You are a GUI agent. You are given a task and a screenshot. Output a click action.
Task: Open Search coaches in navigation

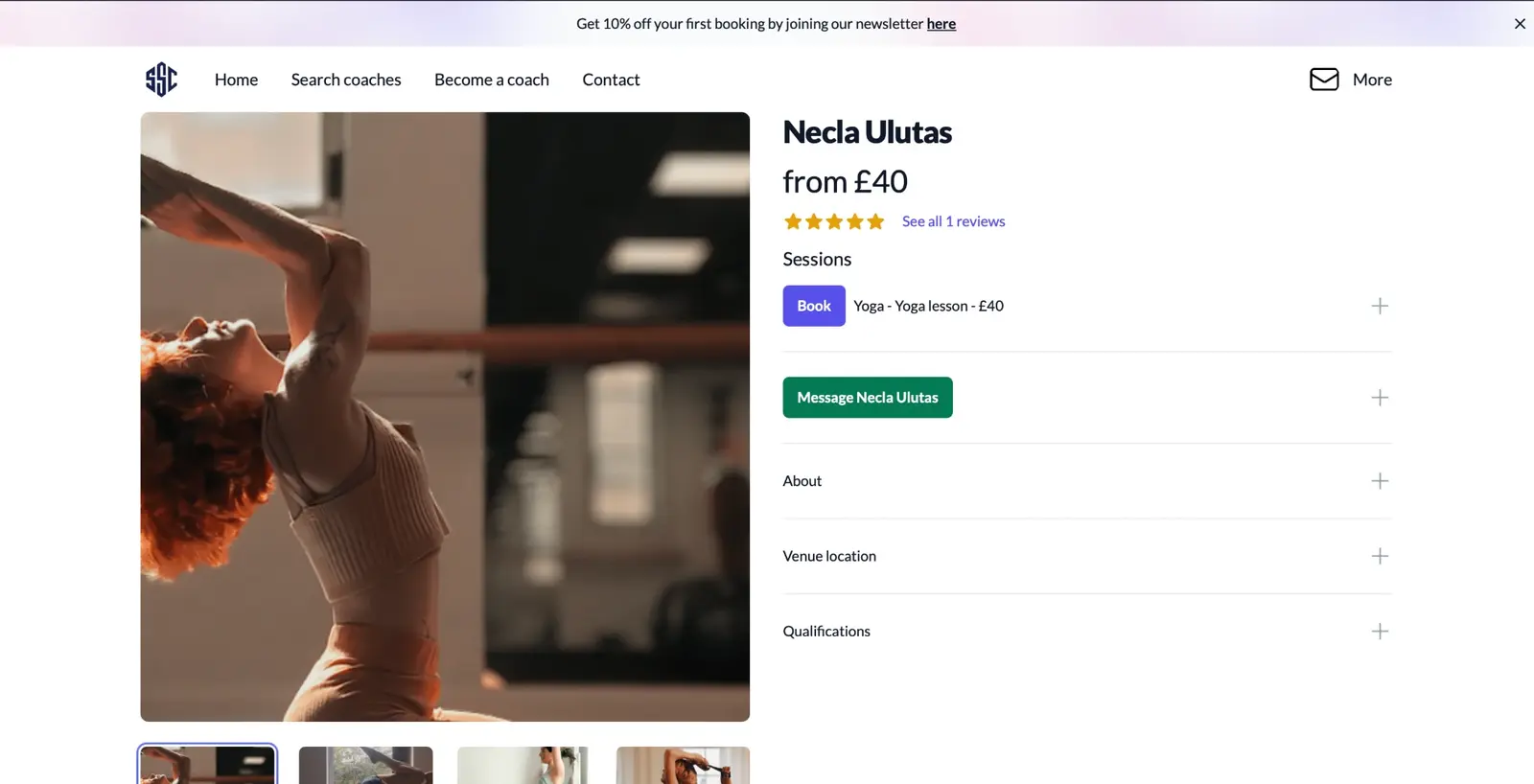[346, 80]
